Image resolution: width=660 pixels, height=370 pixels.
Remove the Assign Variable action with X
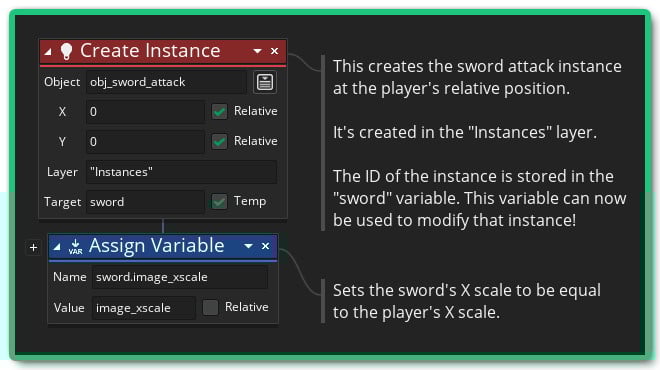265,246
